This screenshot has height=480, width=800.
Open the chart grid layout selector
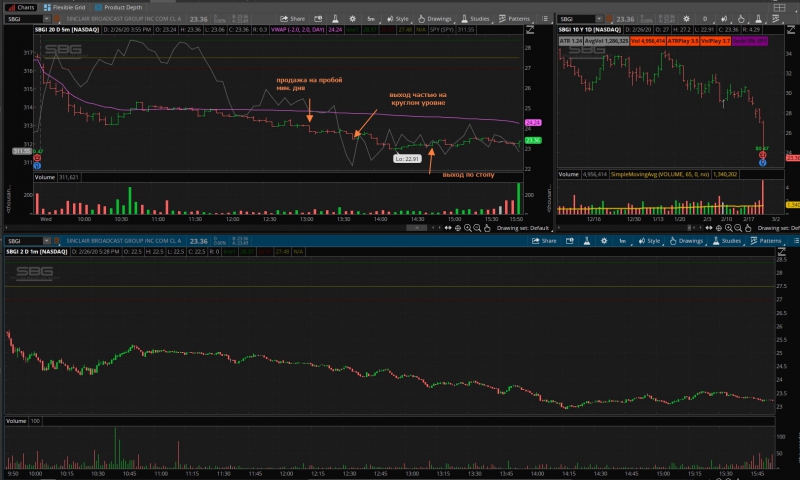[779, 7]
